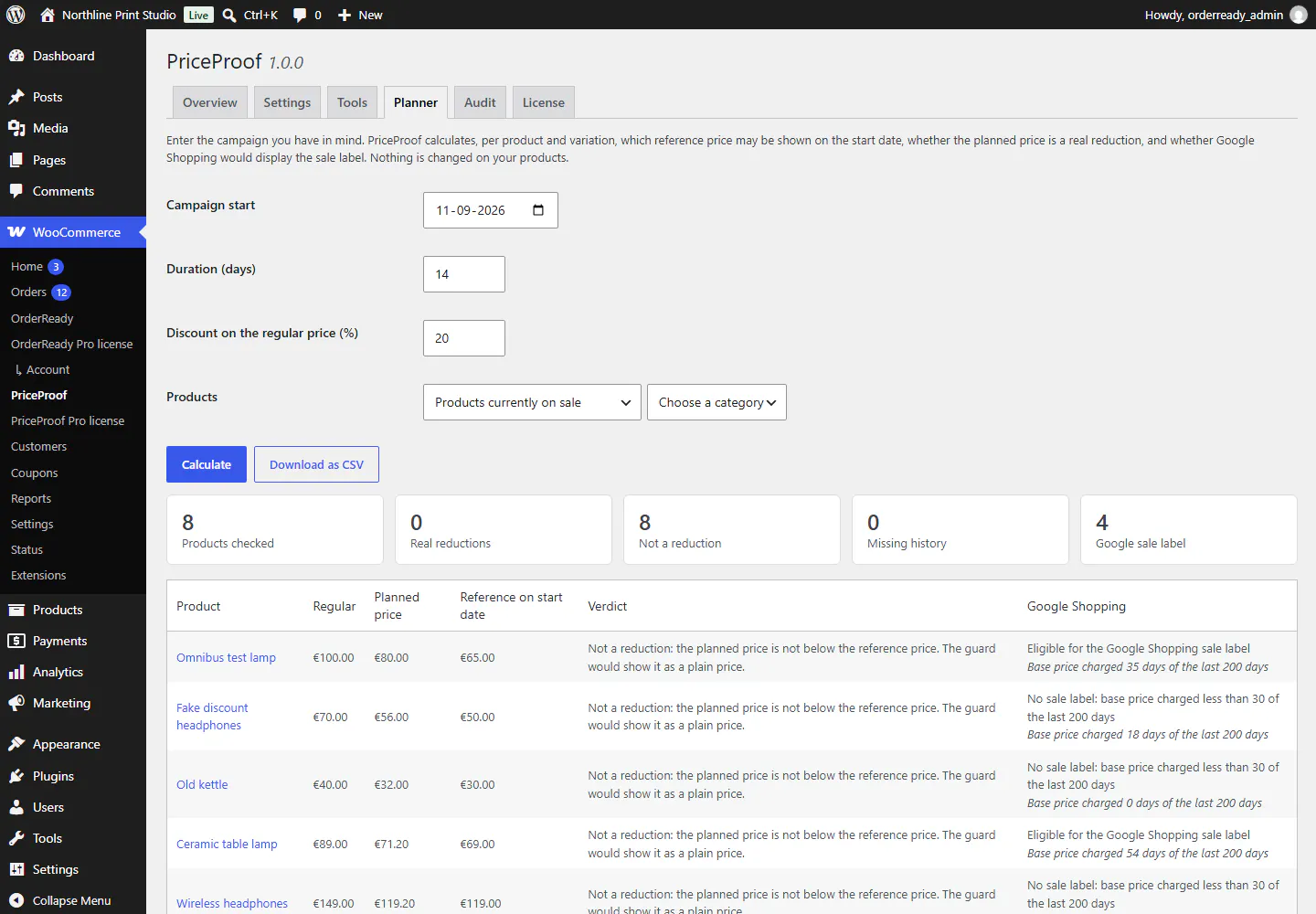The image size is (1316, 914).
Task: Switch to the Settings tab
Action: (287, 102)
